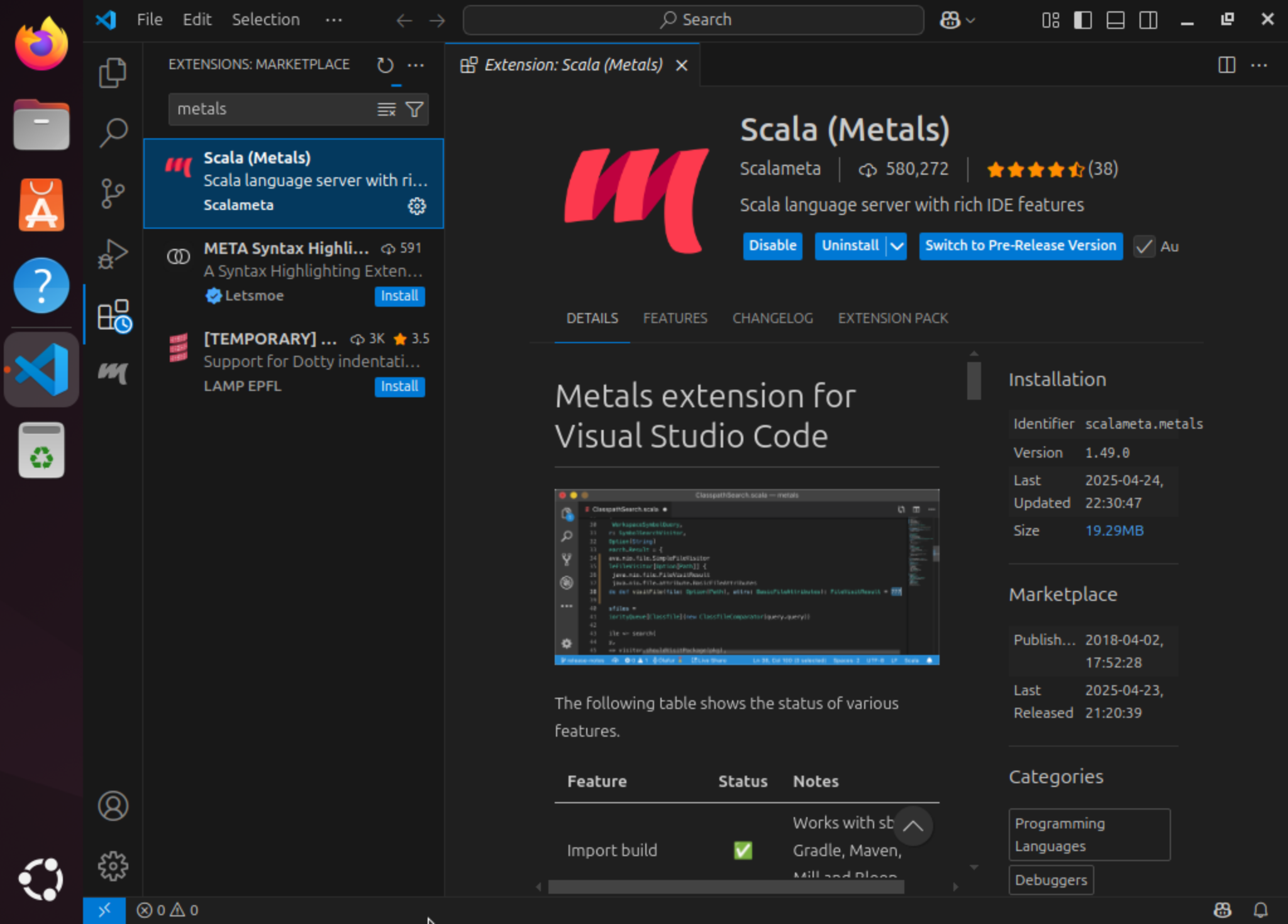Toggle the bottom panel

pos(1116,21)
